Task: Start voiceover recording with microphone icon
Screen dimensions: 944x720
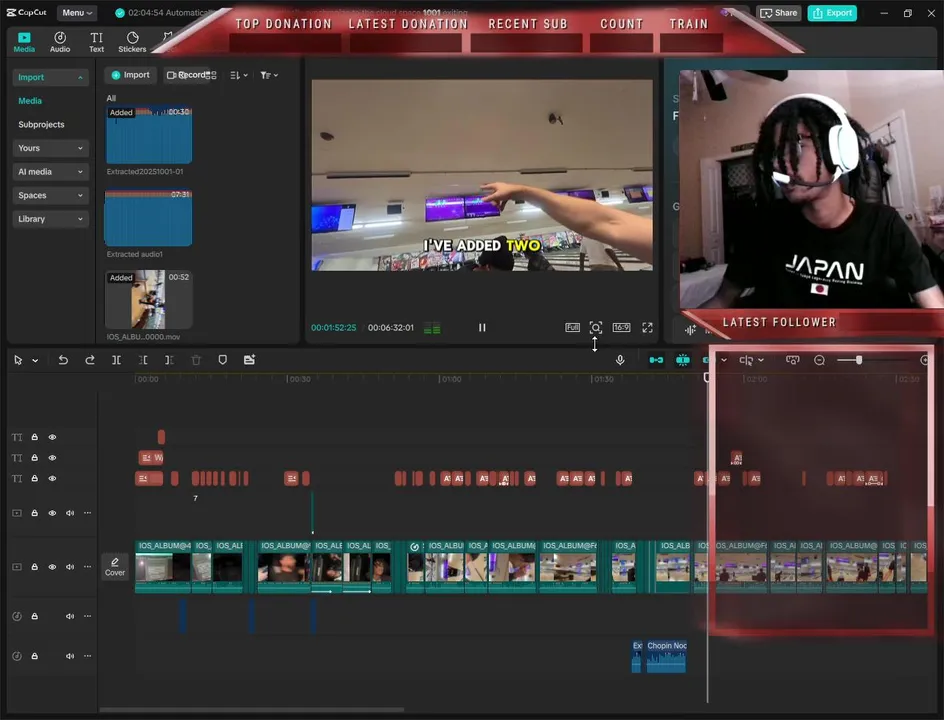Action: point(620,360)
